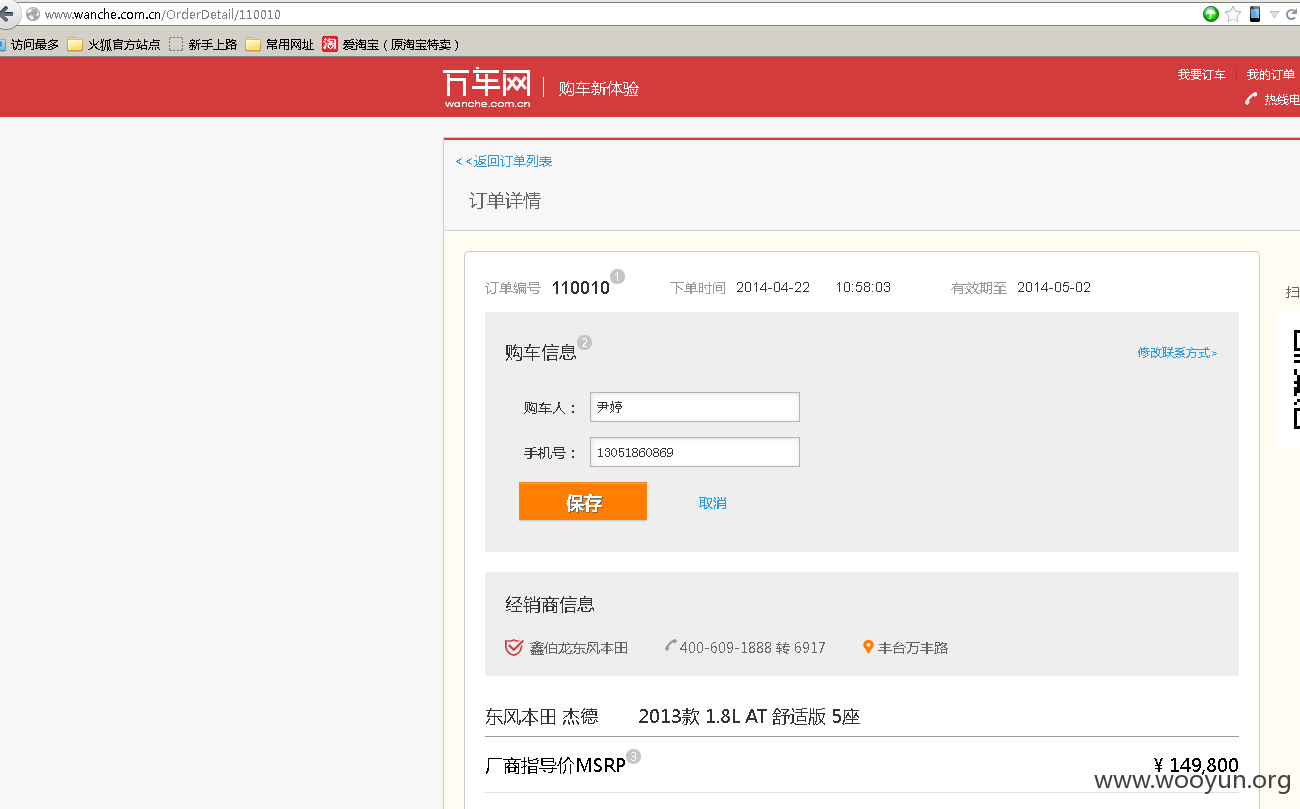
Task: Click the footnote marker 1 beside order number
Action: (x=617, y=276)
